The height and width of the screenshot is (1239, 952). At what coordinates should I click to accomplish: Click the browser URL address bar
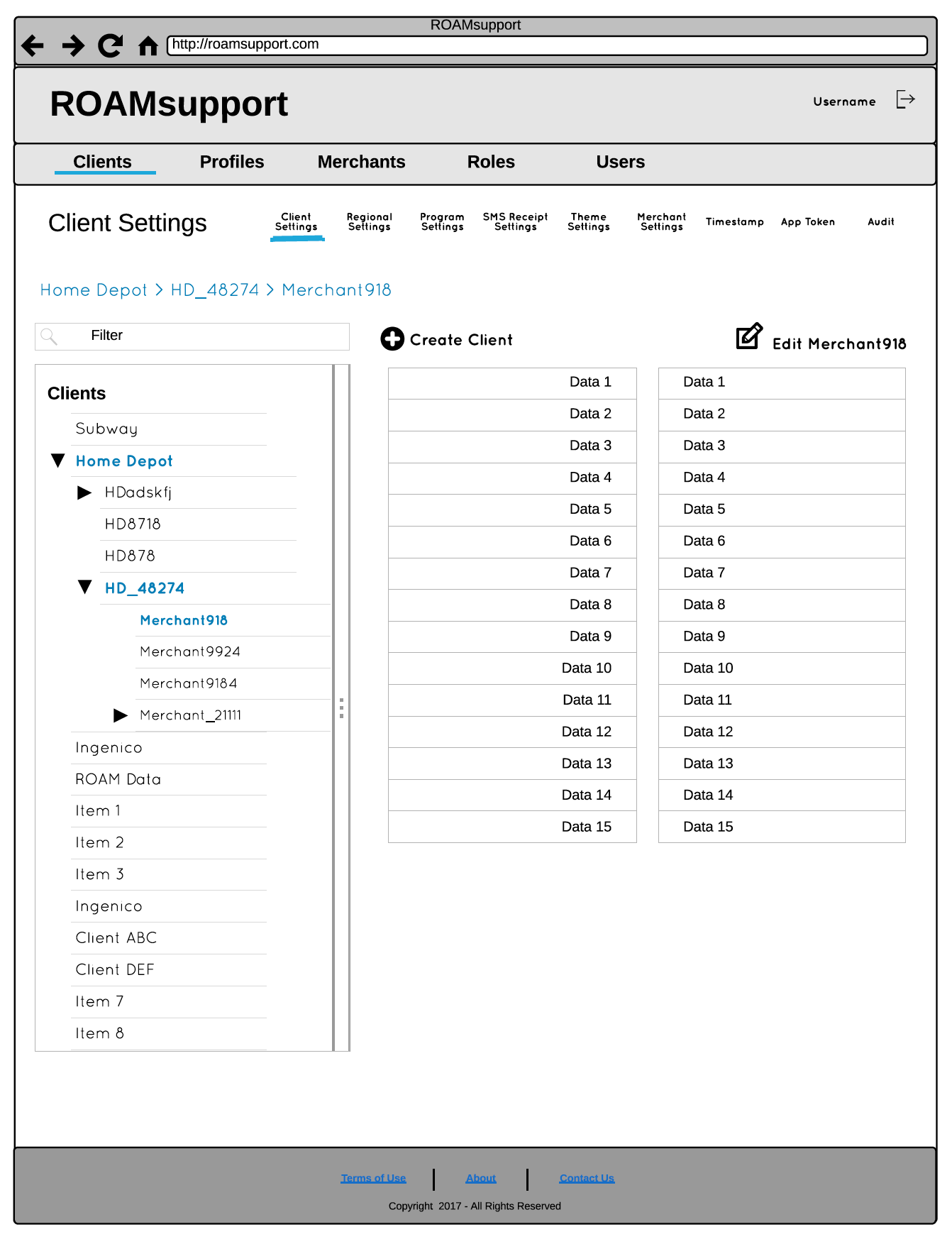point(547,45)
